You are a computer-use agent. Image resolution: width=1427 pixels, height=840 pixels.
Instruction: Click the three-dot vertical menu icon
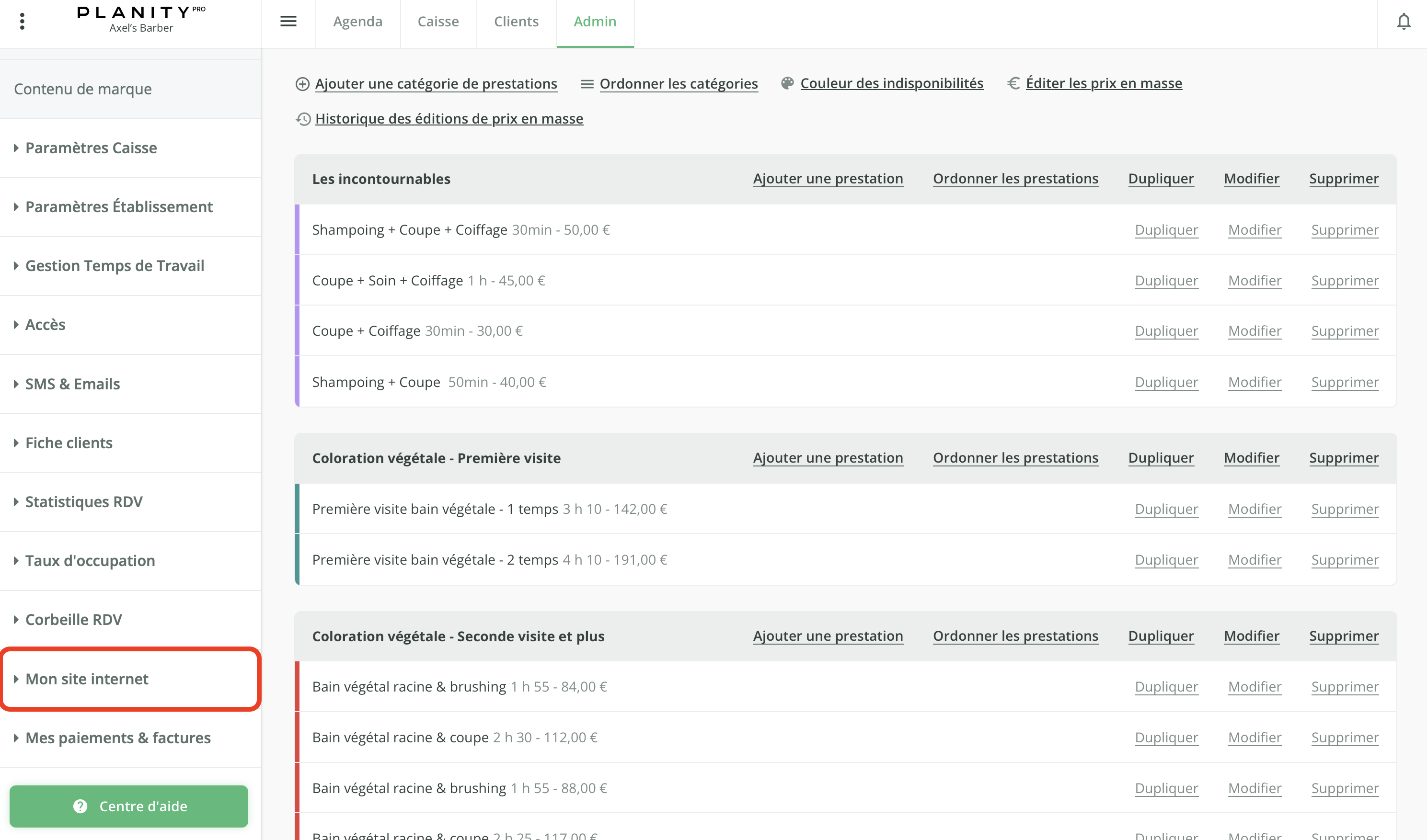(22, 22)
